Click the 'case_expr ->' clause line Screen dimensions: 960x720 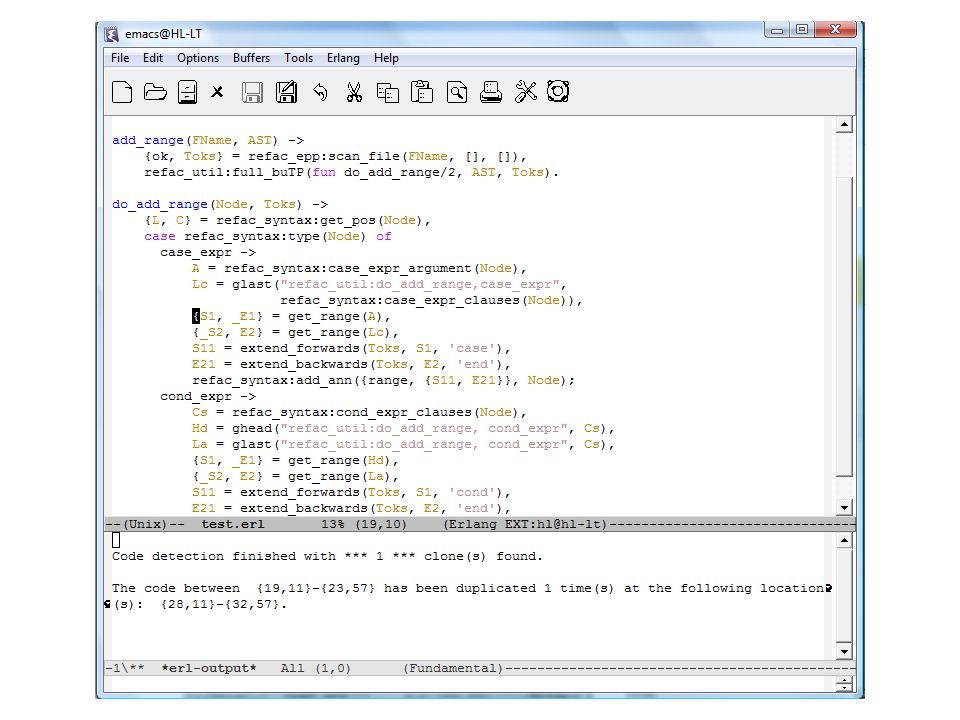coord(208,253)
